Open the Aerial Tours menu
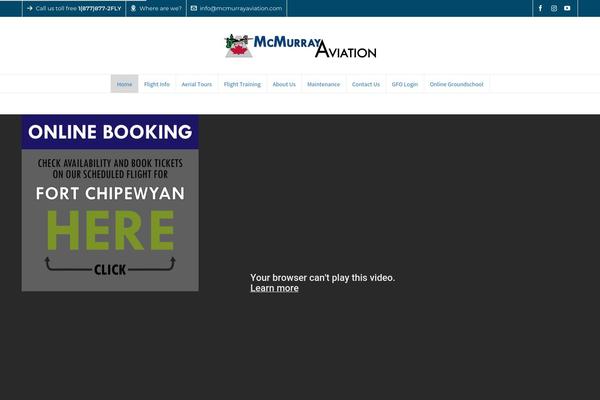 (x=197, y=84)
